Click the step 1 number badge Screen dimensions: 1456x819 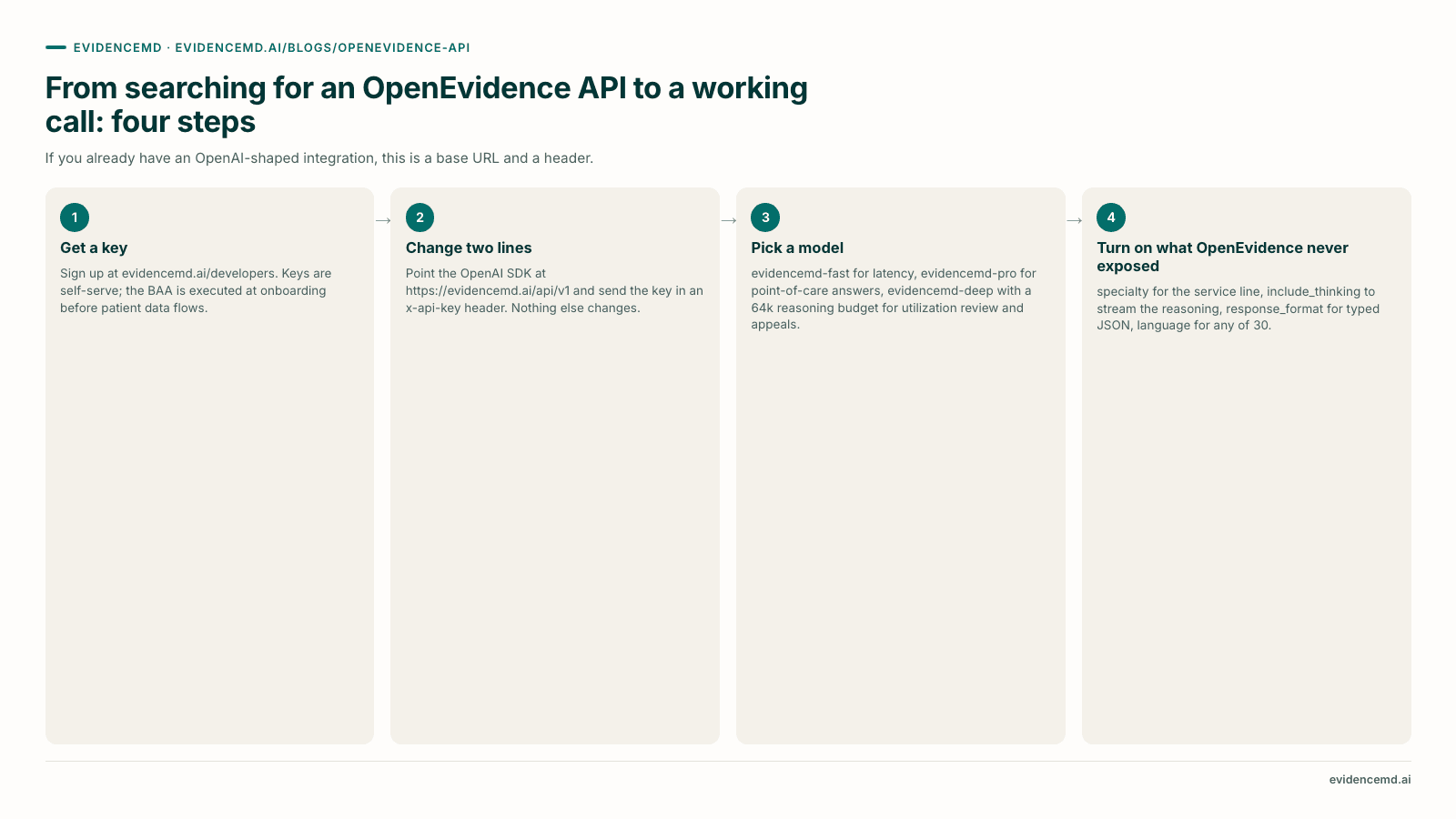(75, 217)
